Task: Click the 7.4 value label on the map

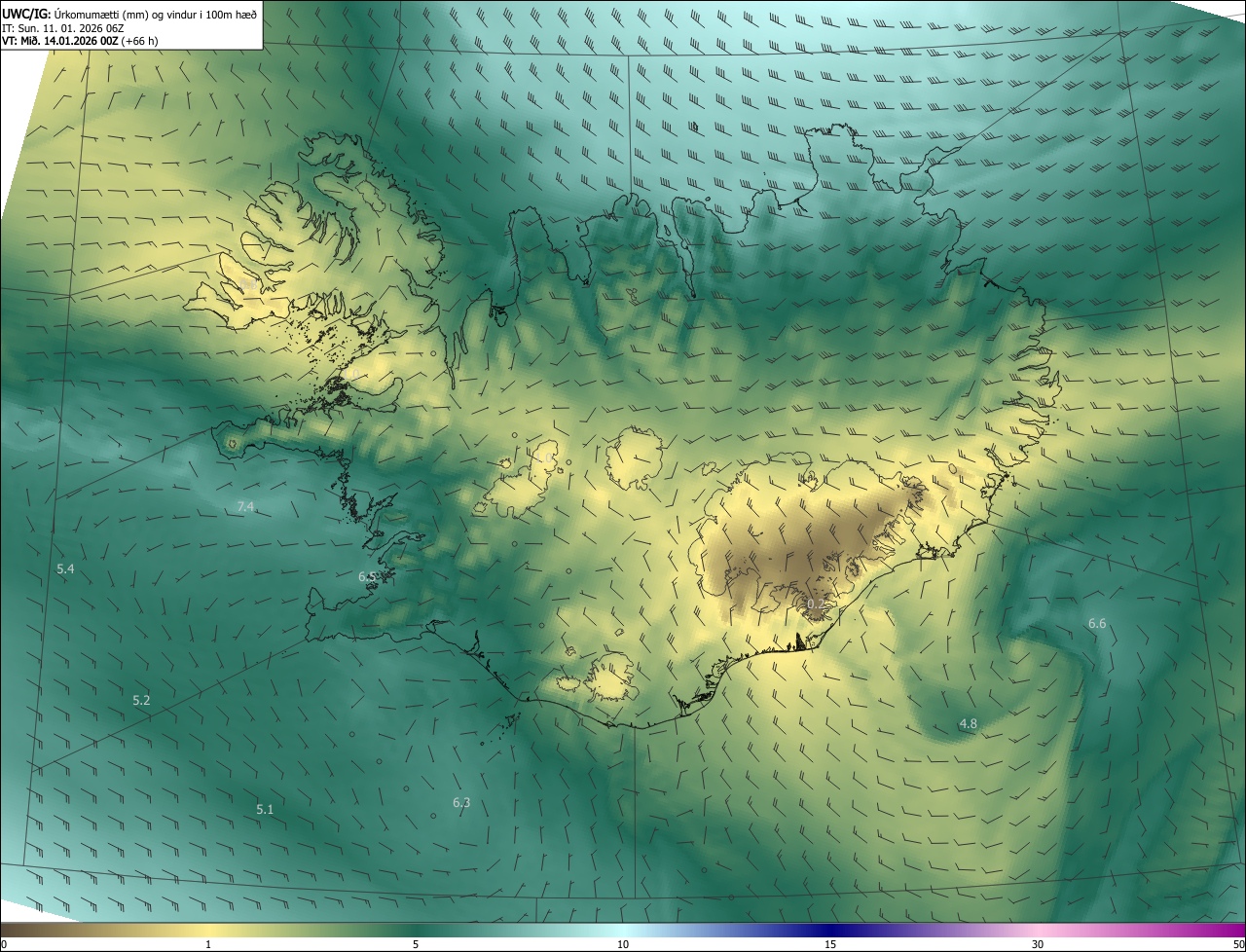Action: pos(245,506)
